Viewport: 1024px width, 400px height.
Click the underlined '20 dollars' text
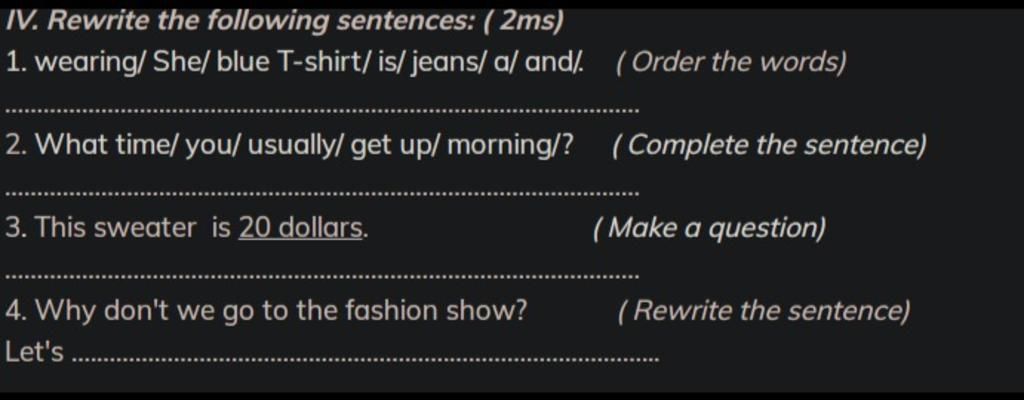click(x=300, y=228)
